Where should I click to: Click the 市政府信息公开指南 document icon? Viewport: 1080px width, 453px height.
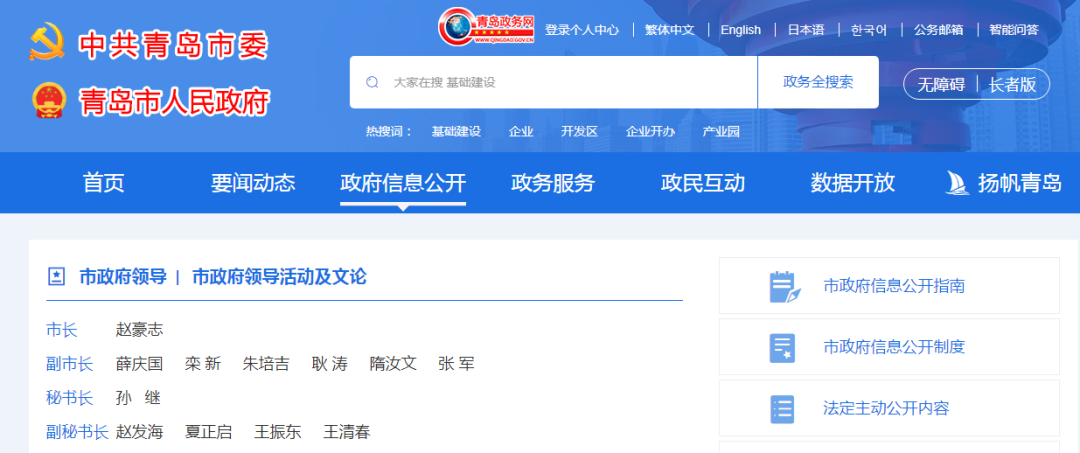pos(783,286)
